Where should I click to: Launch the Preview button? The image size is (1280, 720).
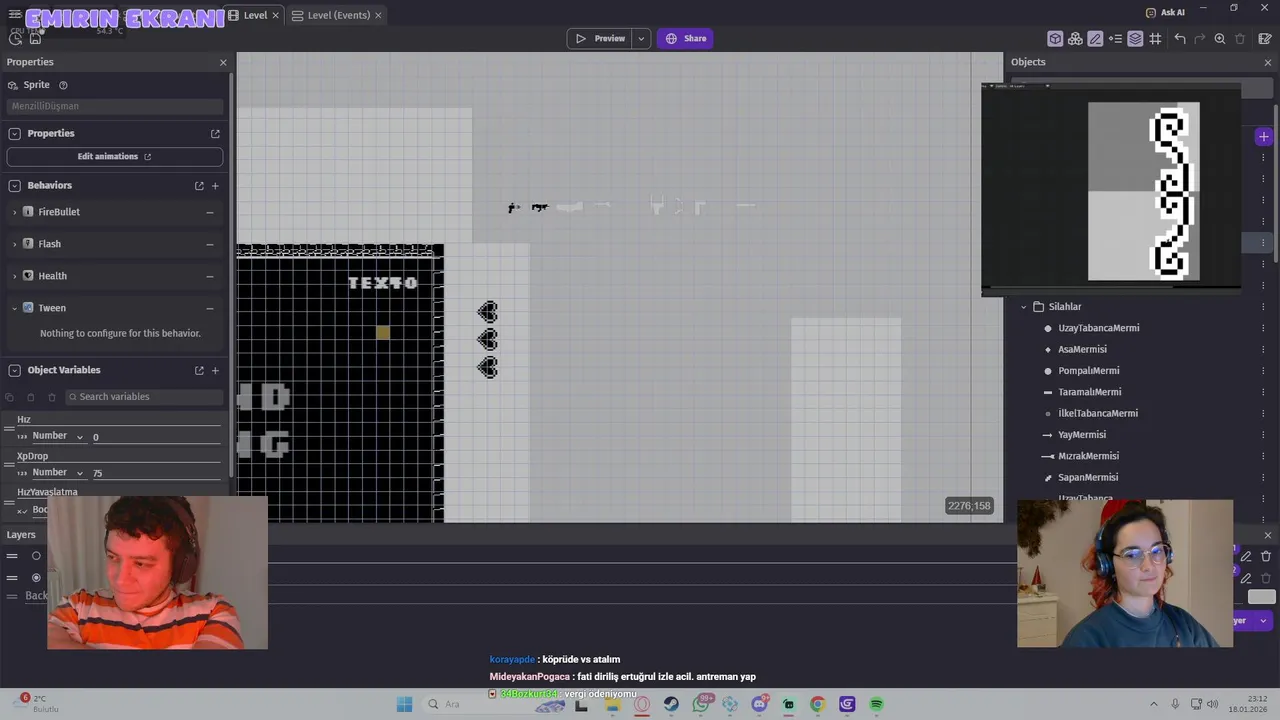(600, 38)
